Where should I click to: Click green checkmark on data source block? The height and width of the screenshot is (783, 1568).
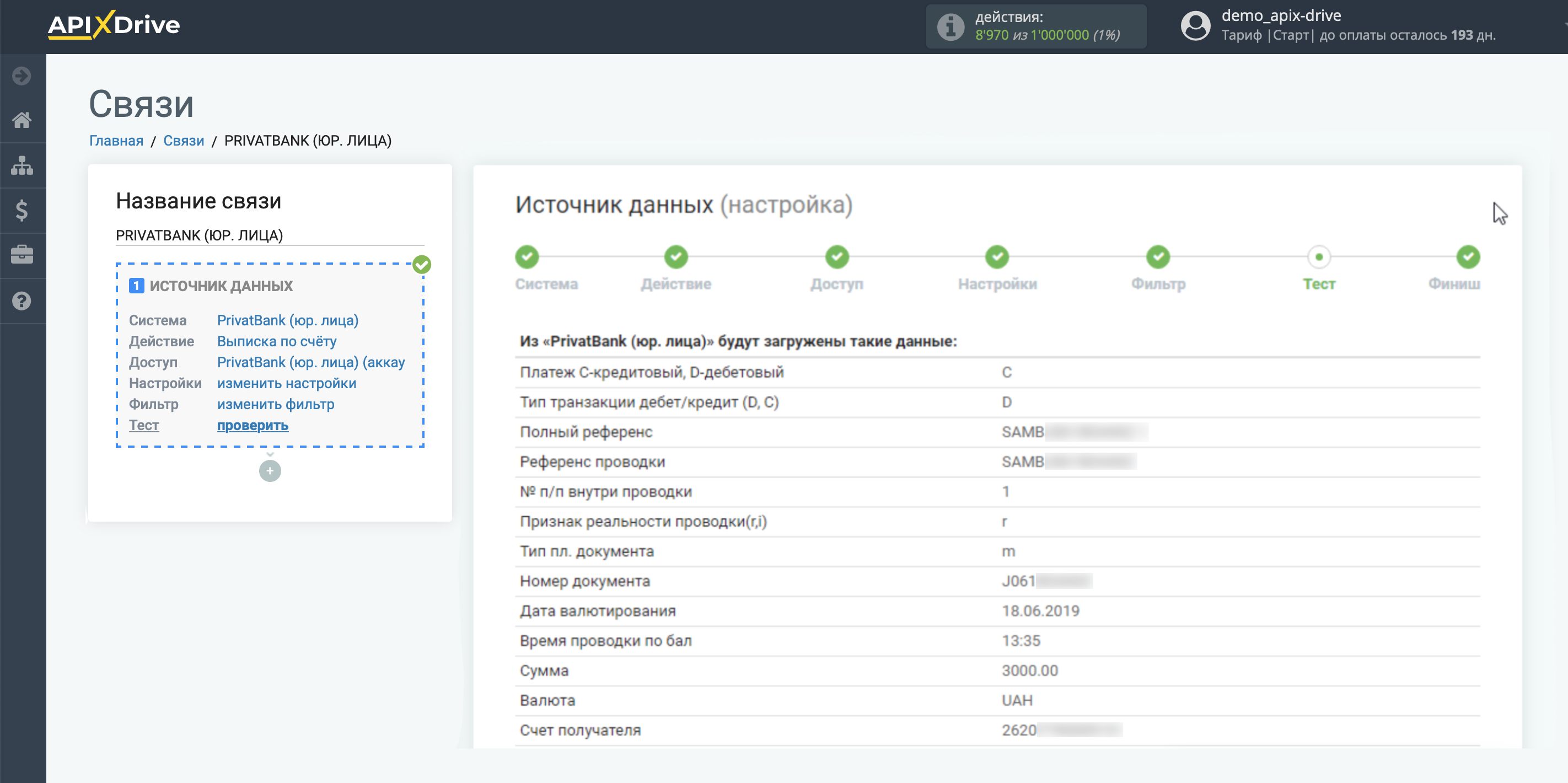coord(422,265)
